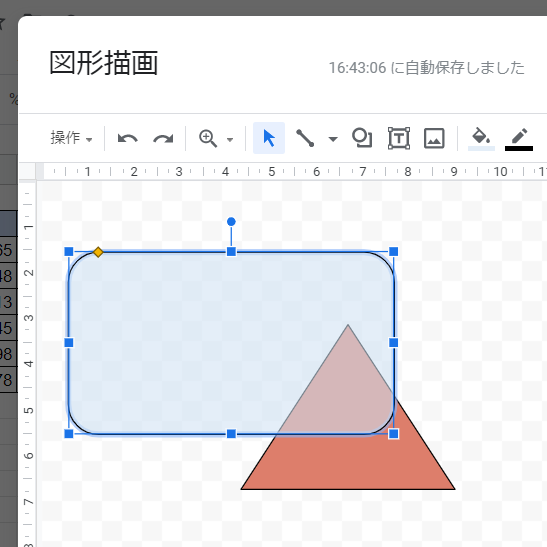The height and width of the screenshot is (547, 547).
Task: Click the left-middle resize handle
Action: pos(69,343)
